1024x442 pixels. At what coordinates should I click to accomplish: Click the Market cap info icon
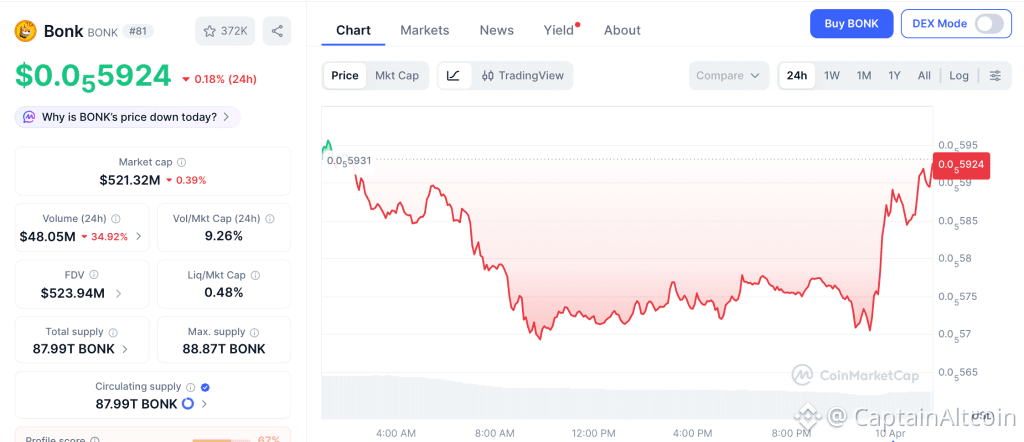181,162
